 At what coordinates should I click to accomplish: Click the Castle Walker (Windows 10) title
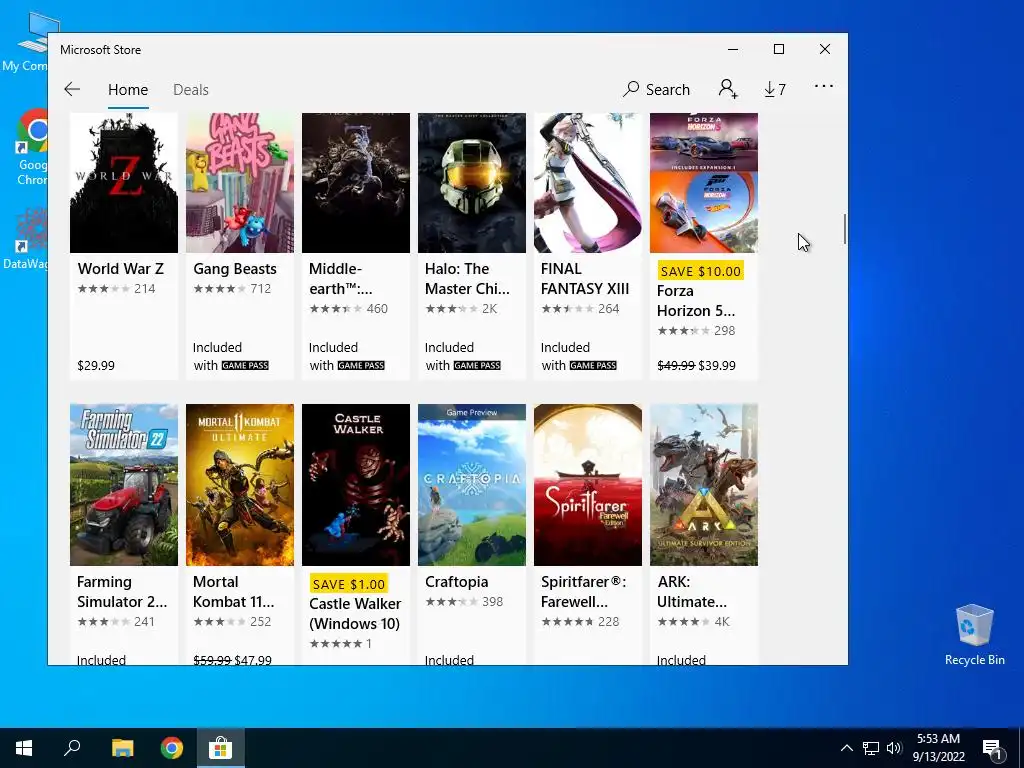point(355,614)
